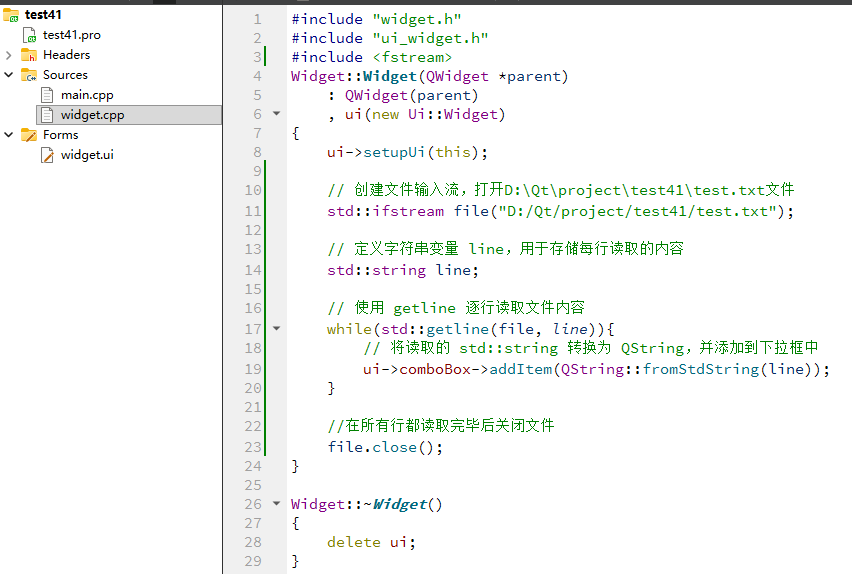Click comment on line 16 about getline
852x574 pixels.
tap(456, 308)
